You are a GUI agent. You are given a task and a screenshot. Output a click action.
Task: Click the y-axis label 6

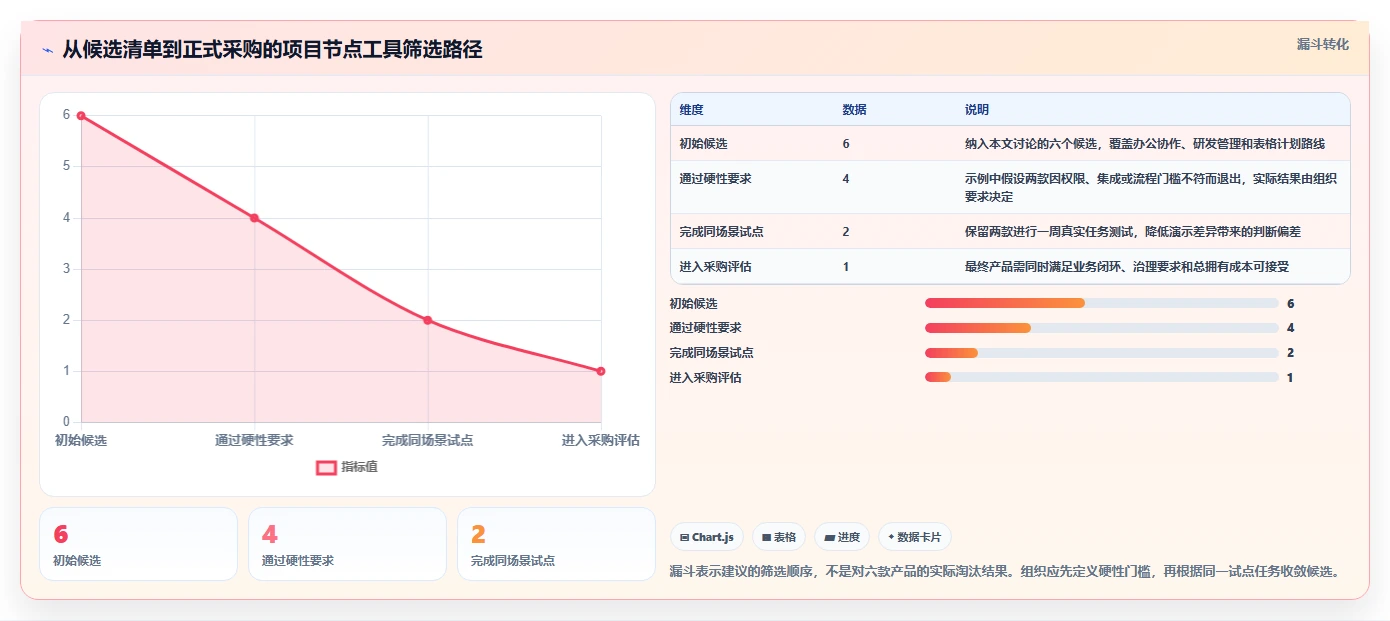pyautogui.click(x=66, y=115)
